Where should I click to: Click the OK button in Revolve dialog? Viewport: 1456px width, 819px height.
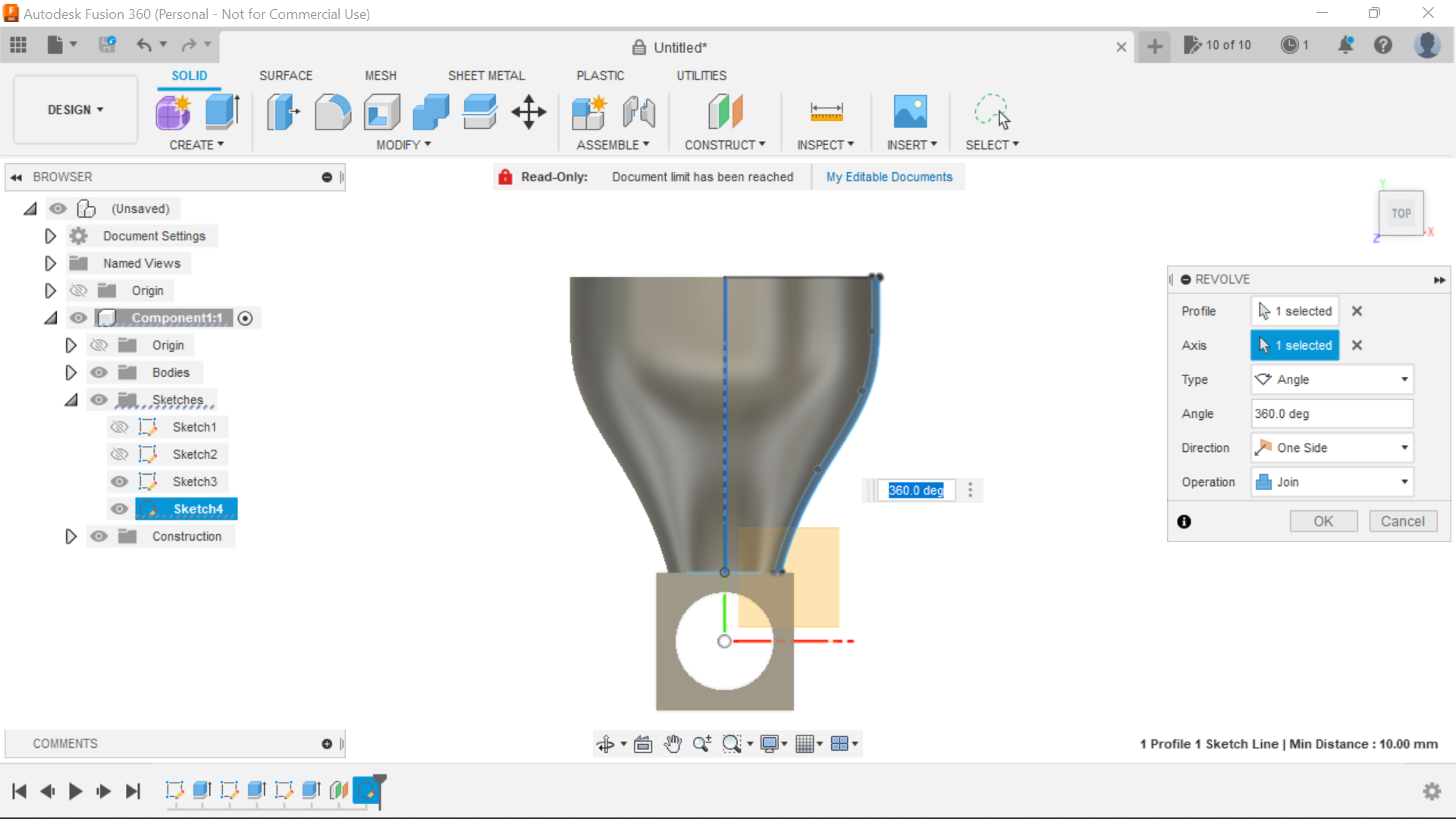(x=1323, y=521)
